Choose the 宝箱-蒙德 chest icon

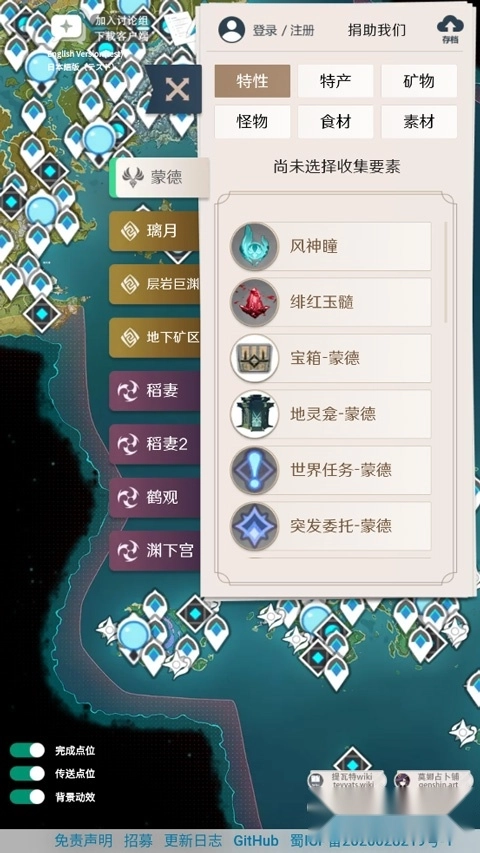[x=254, y=358]
